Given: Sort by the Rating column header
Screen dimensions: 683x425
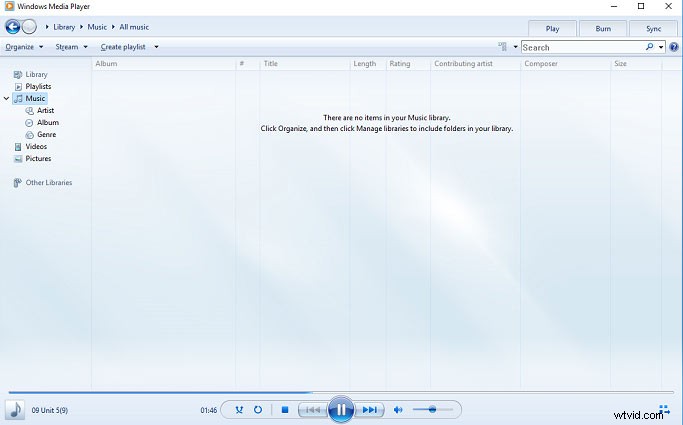Looking at the screenshot, I should [408, 64].
